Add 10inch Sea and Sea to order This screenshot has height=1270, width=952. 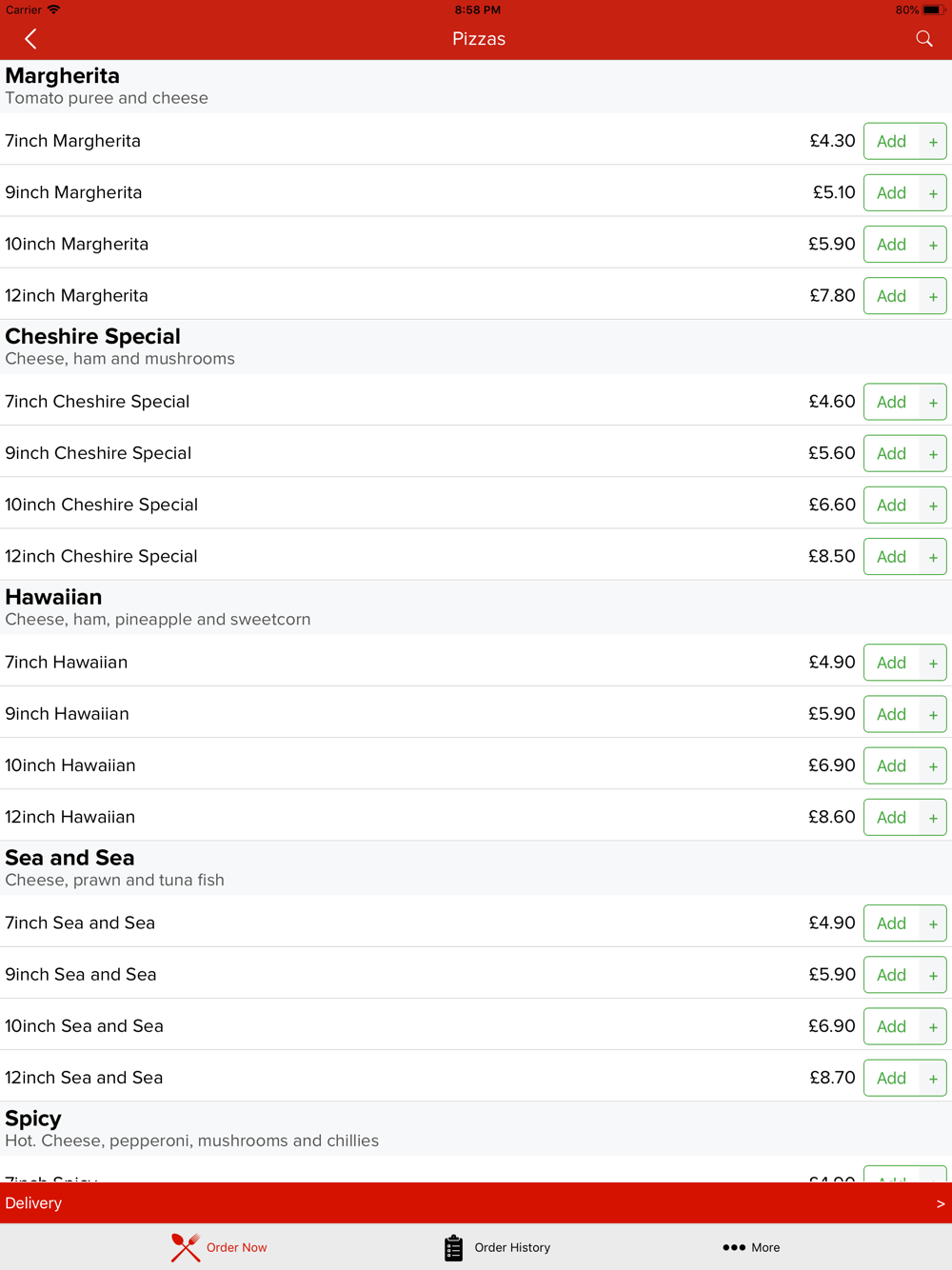892,1027
